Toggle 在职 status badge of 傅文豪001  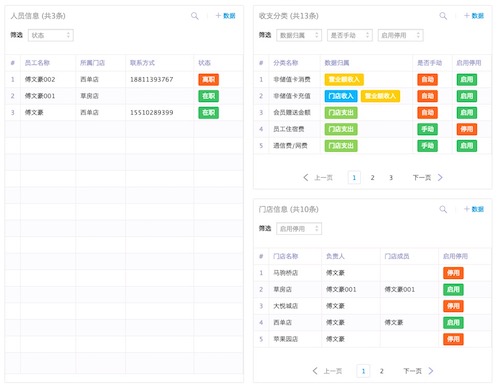(209, 96)
